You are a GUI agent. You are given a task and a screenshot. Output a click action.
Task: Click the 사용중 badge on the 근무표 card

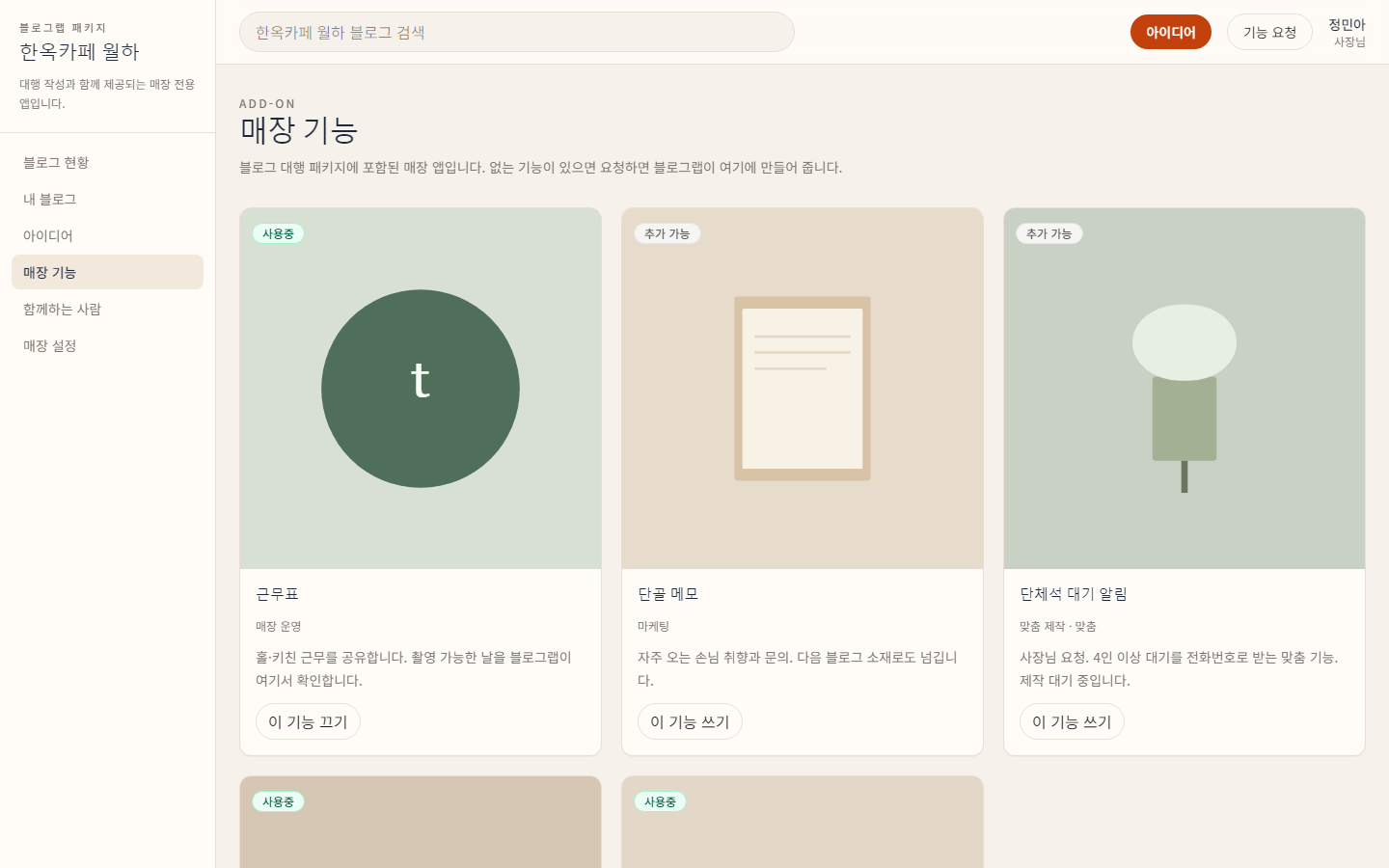click(278, 233)
